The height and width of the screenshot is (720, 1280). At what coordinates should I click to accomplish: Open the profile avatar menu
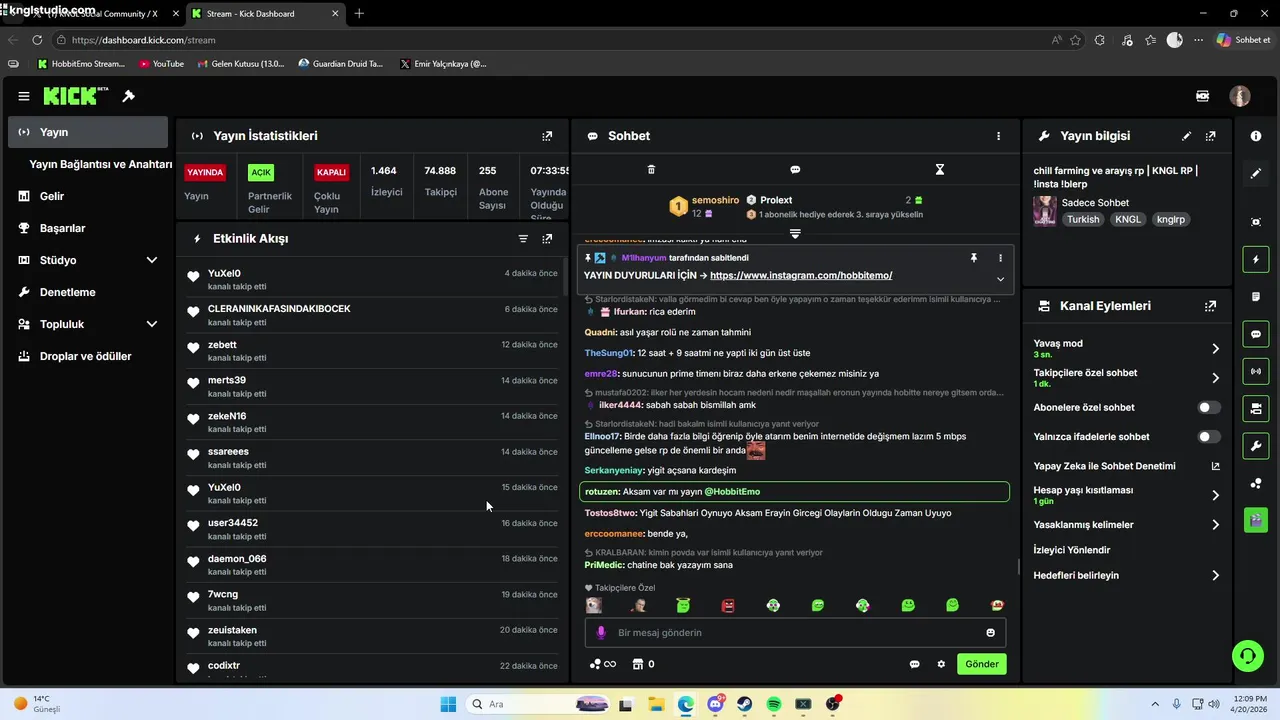(1240, 96)
